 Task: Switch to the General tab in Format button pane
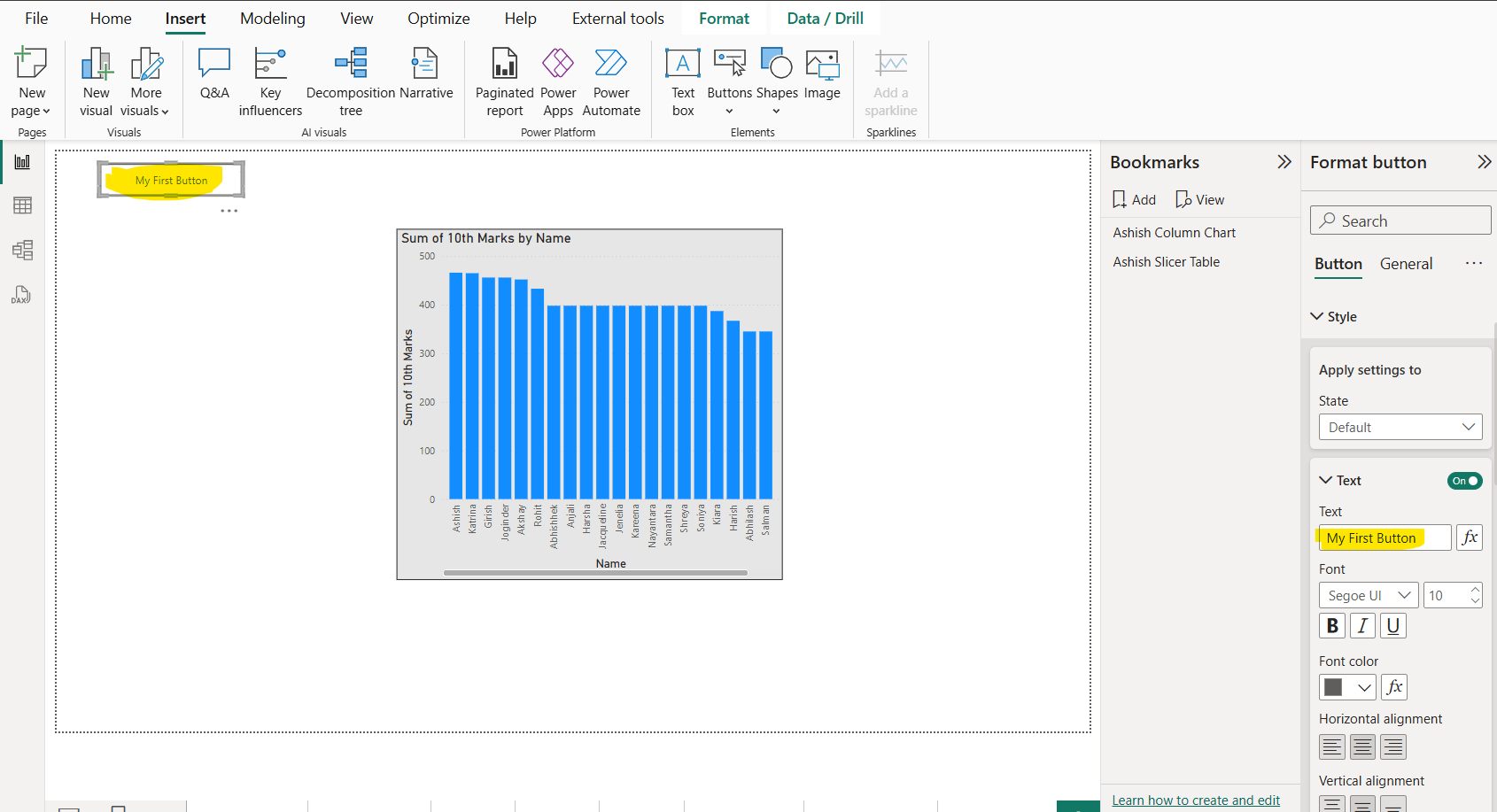[x=1406, y=263]
